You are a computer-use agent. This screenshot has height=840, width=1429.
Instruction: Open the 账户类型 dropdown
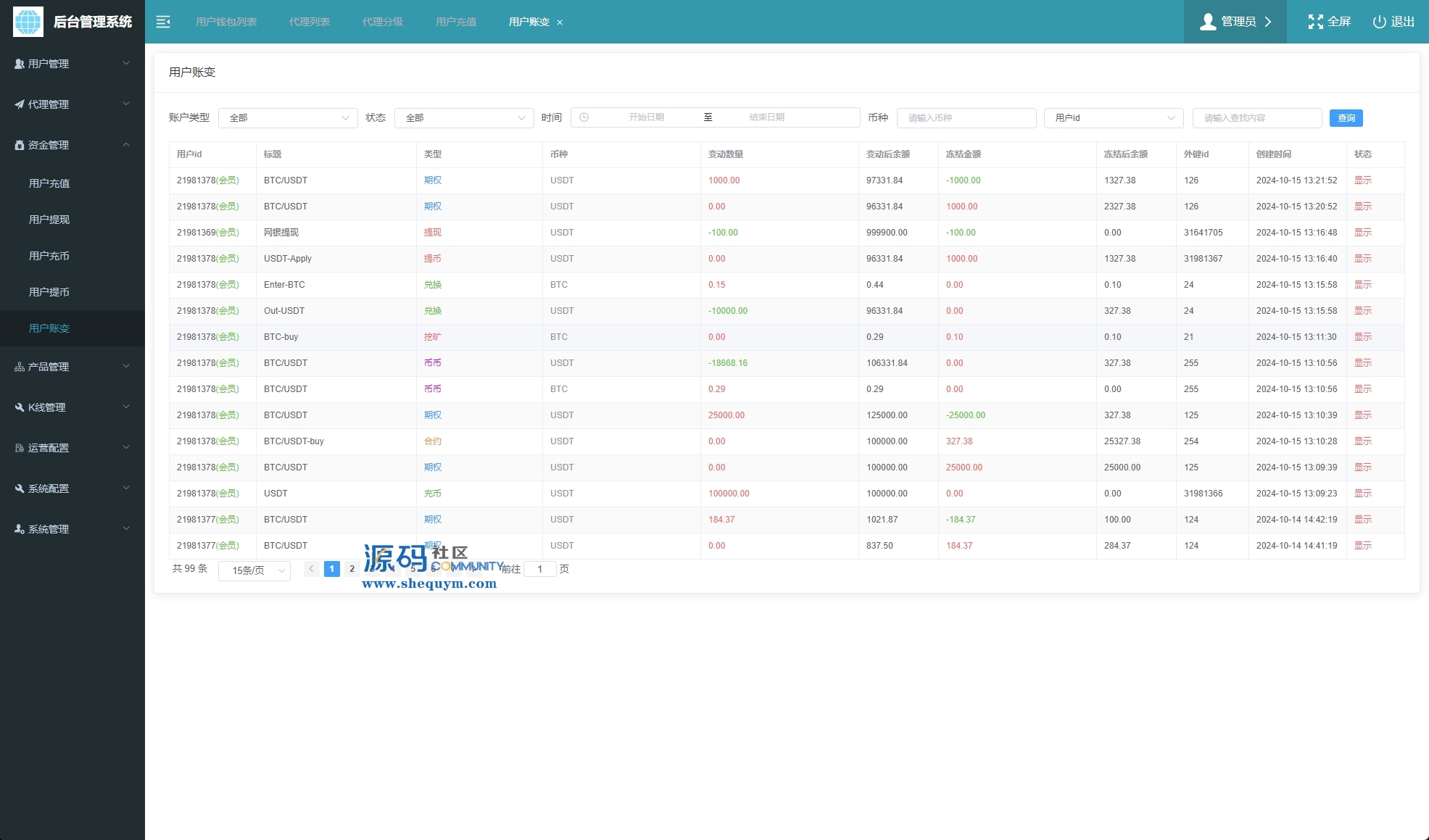[x=288, y=117]
